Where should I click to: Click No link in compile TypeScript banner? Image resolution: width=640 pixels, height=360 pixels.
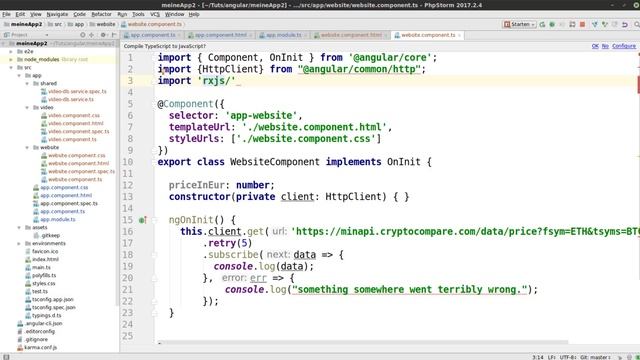pos(605,46)
